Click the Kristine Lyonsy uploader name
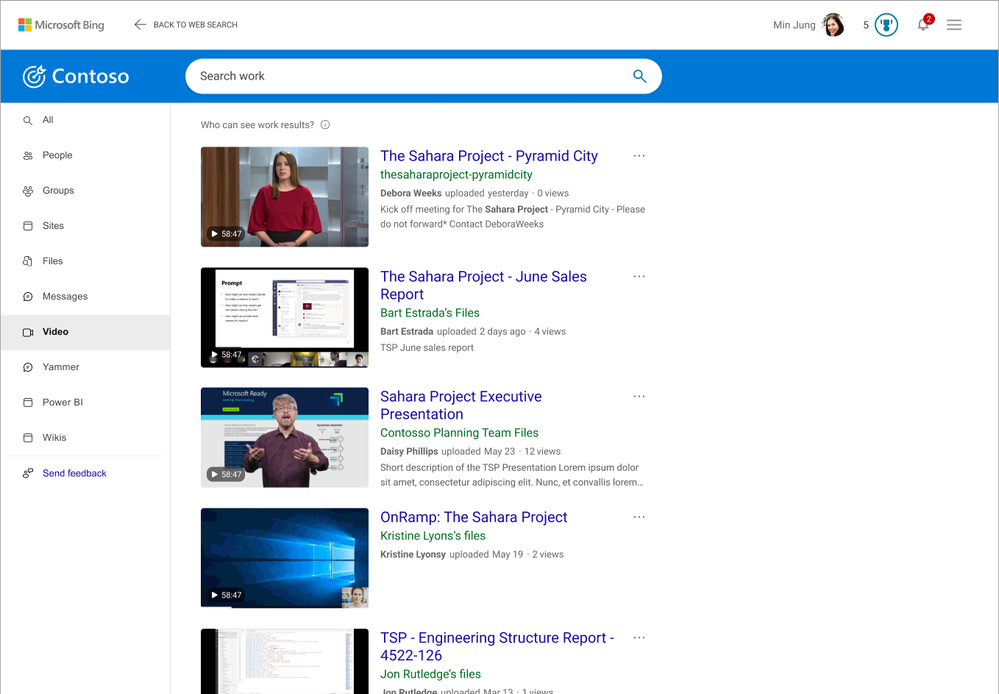 (x=413, y=554)
